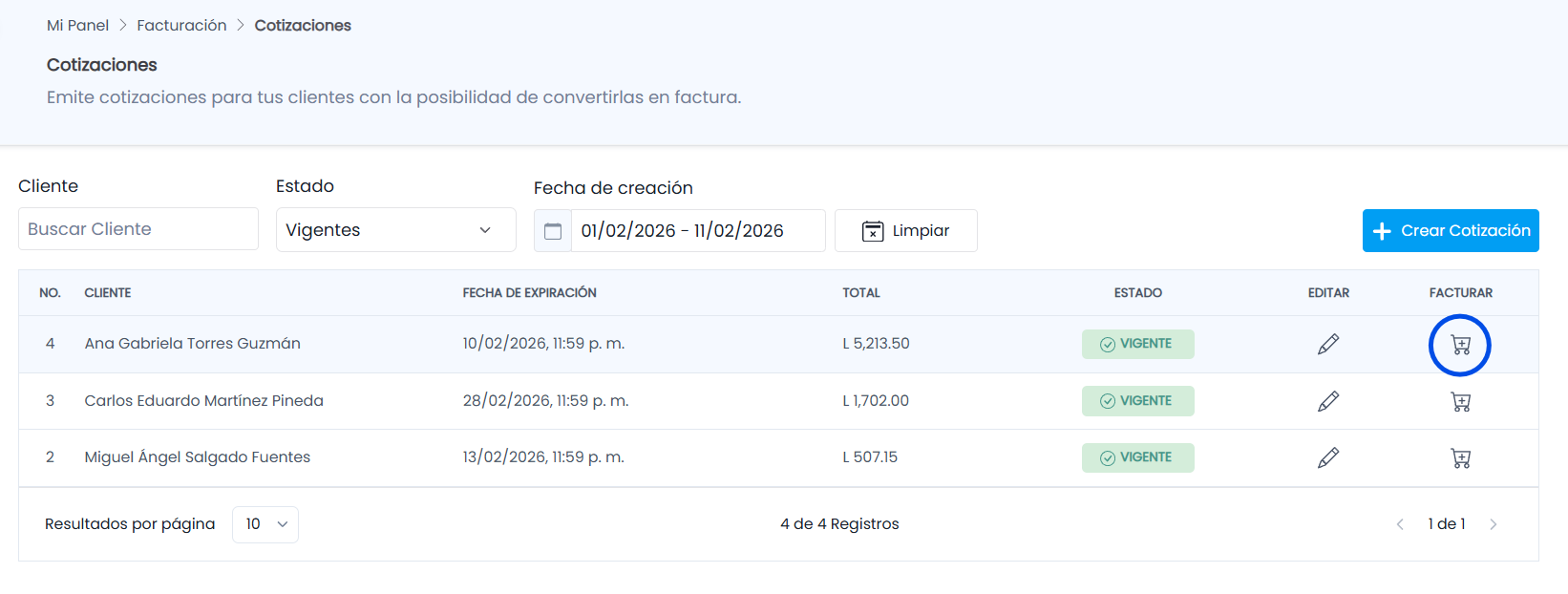Click expiration date 10/02/2026, 11:59 p. m.
1568x594 pixels.
pos(543,344)
